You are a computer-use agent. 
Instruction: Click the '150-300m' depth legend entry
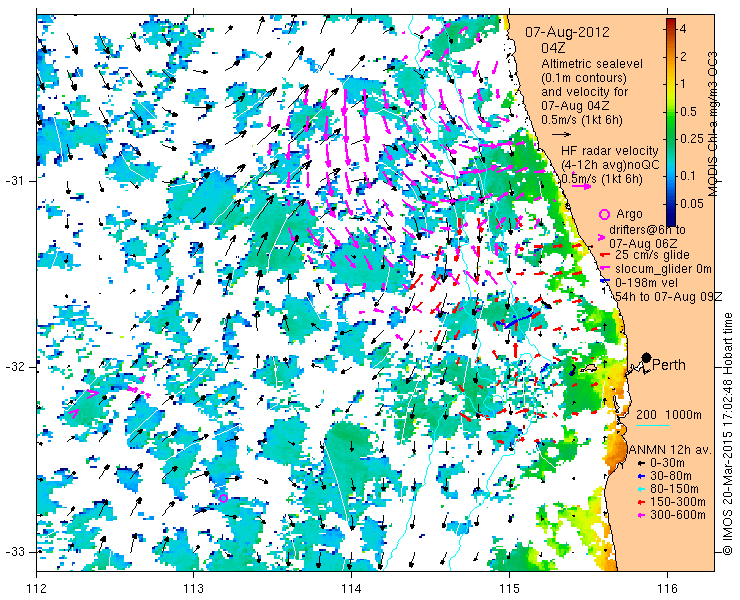pyautogui.click(x=677, y=502)
